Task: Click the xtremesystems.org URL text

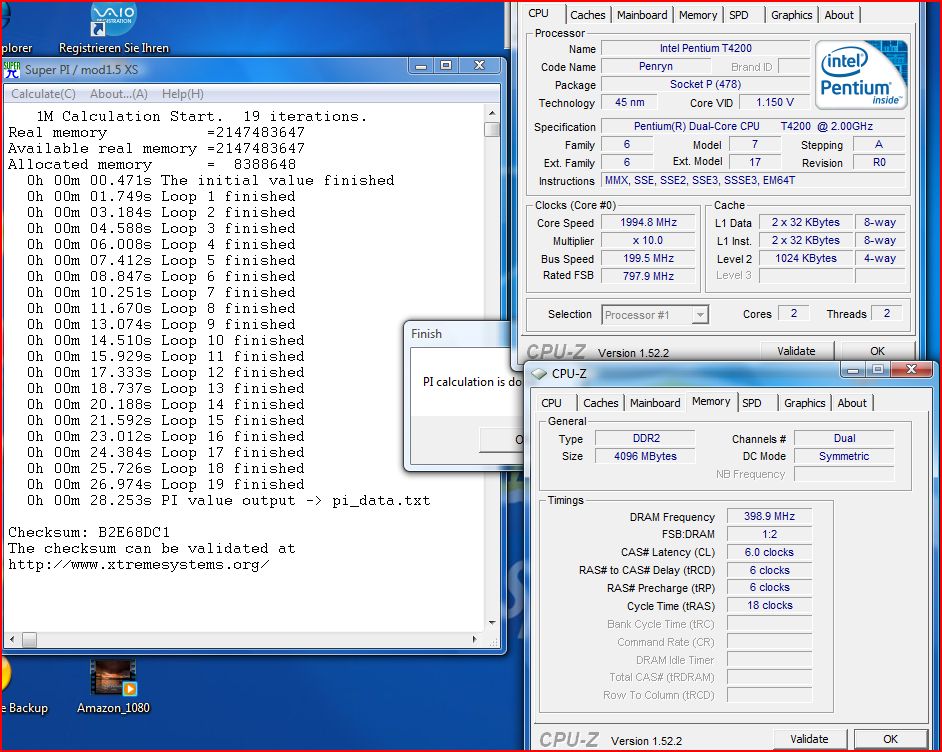Action: tap(138, 565)
